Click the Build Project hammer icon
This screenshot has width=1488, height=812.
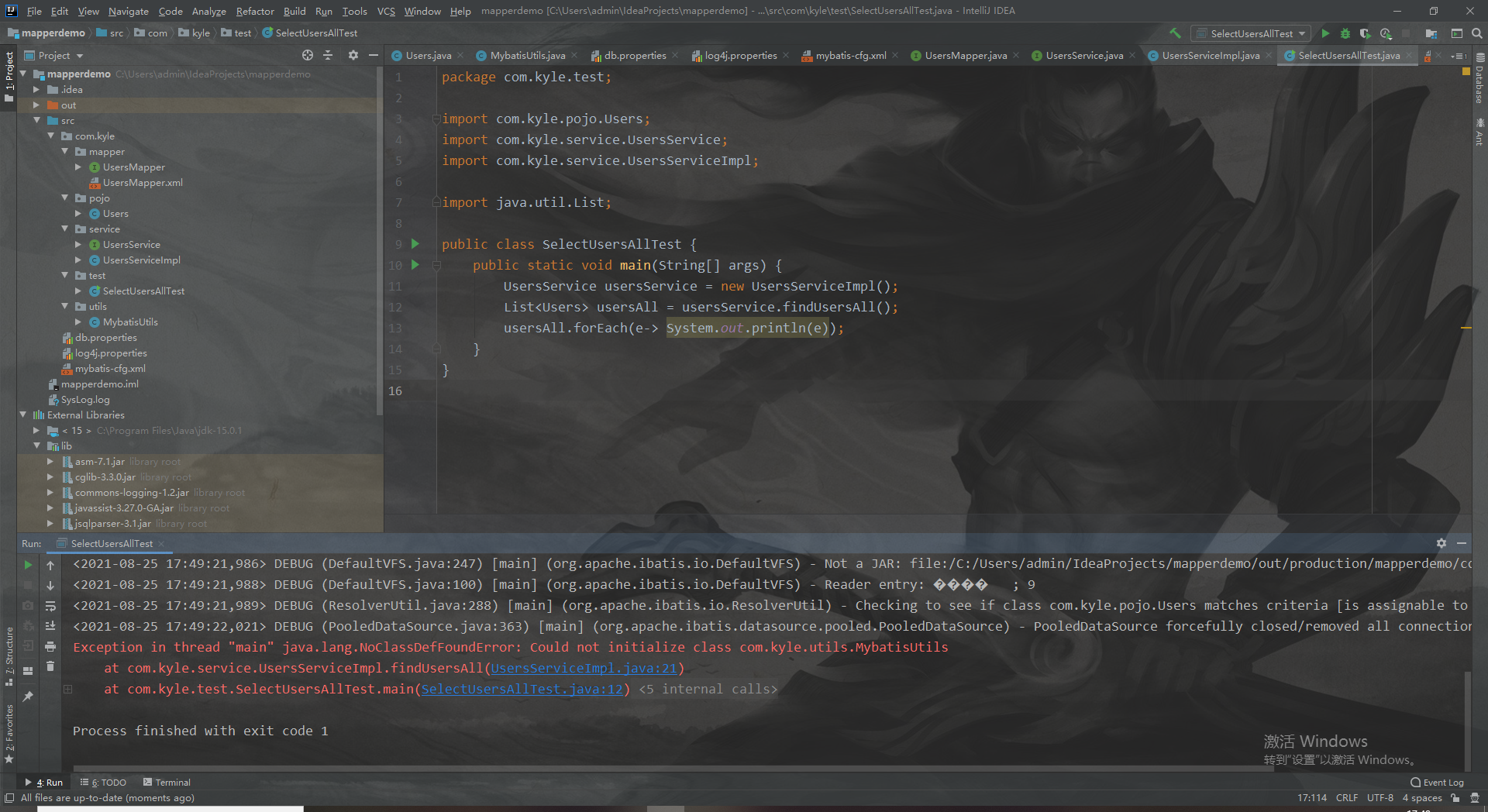coord(1175,33)
